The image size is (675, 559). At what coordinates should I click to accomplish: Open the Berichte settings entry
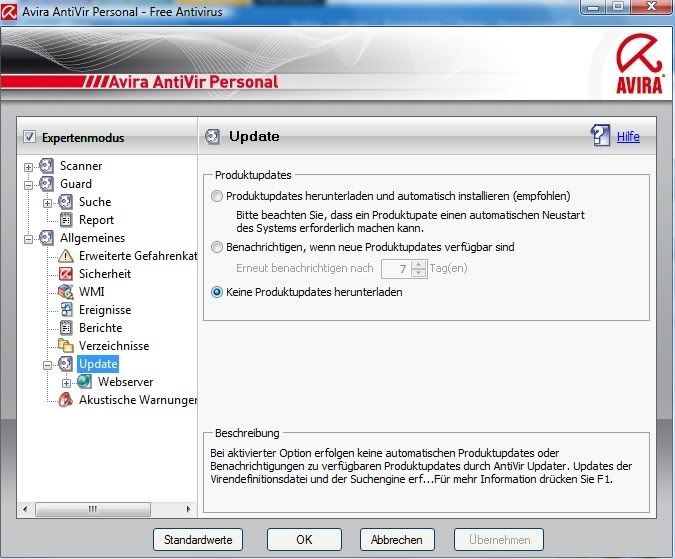coord(100,328)
